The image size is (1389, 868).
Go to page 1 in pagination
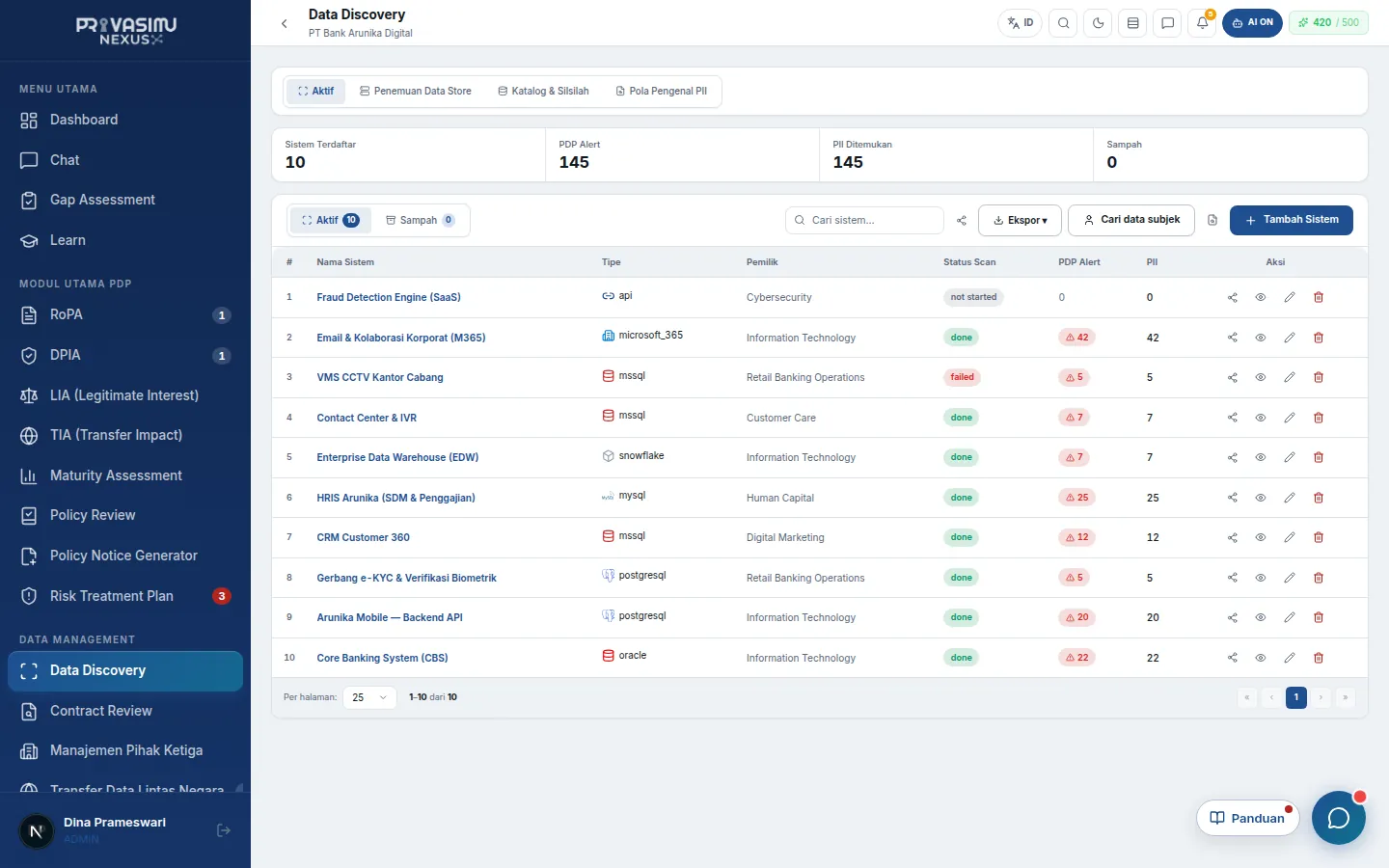point(1296,697)
